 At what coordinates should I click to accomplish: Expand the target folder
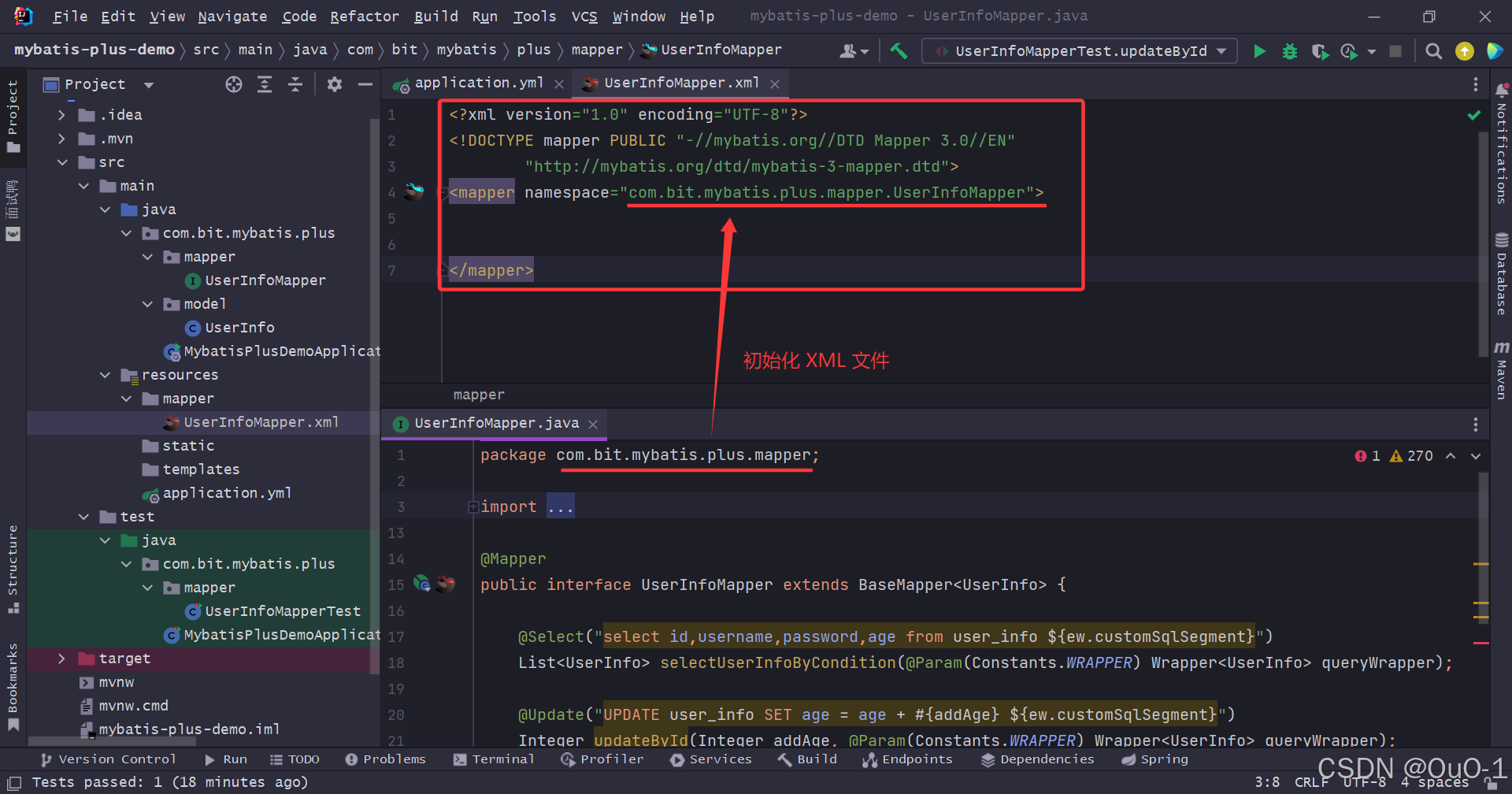(61, 659)
